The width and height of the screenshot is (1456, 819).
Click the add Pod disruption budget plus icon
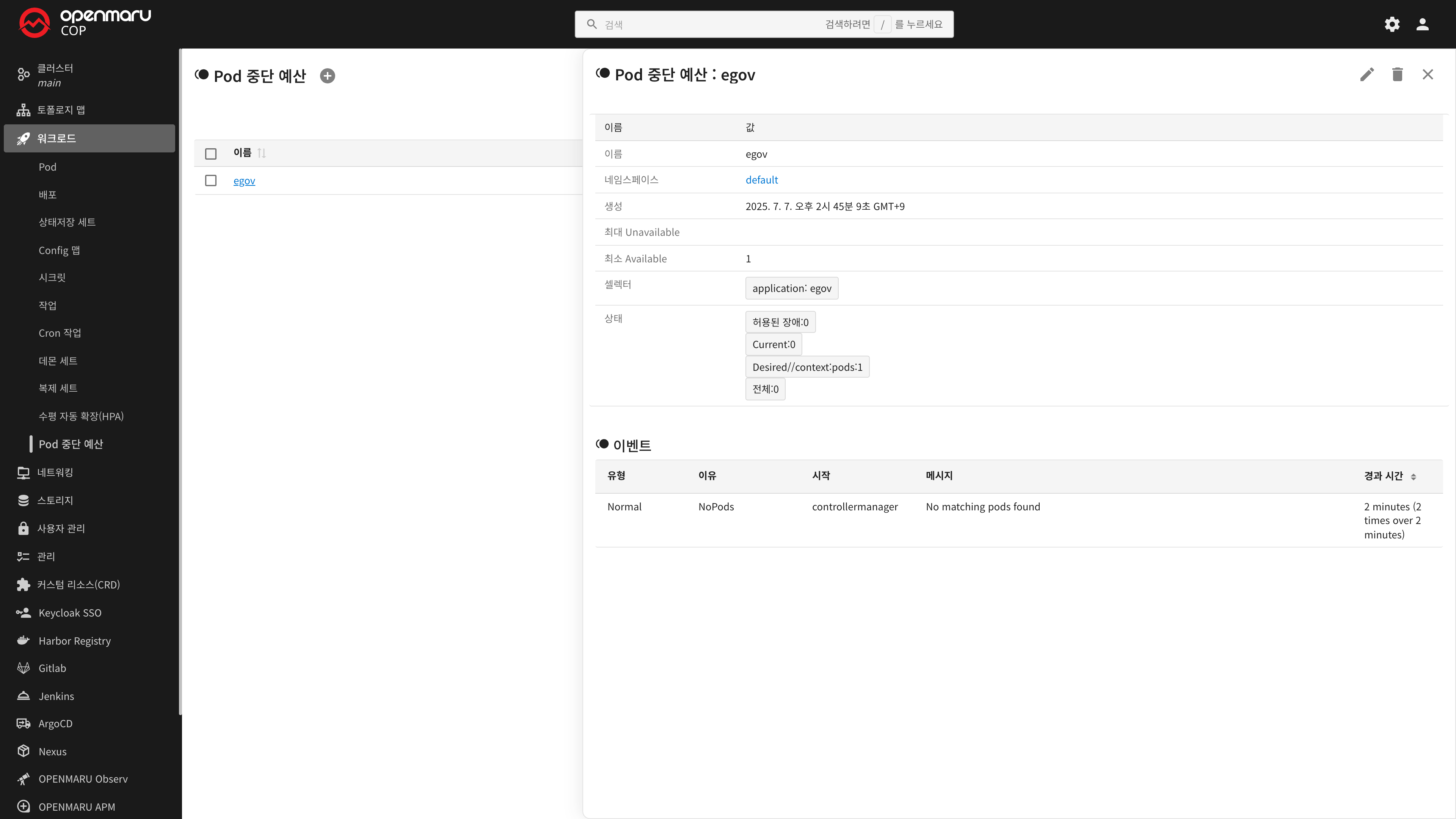327,76
